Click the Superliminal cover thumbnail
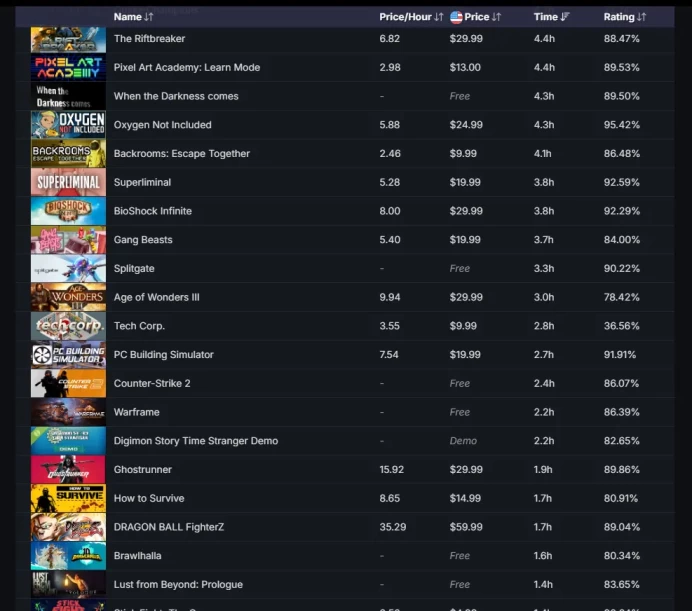 pos(68,182)
